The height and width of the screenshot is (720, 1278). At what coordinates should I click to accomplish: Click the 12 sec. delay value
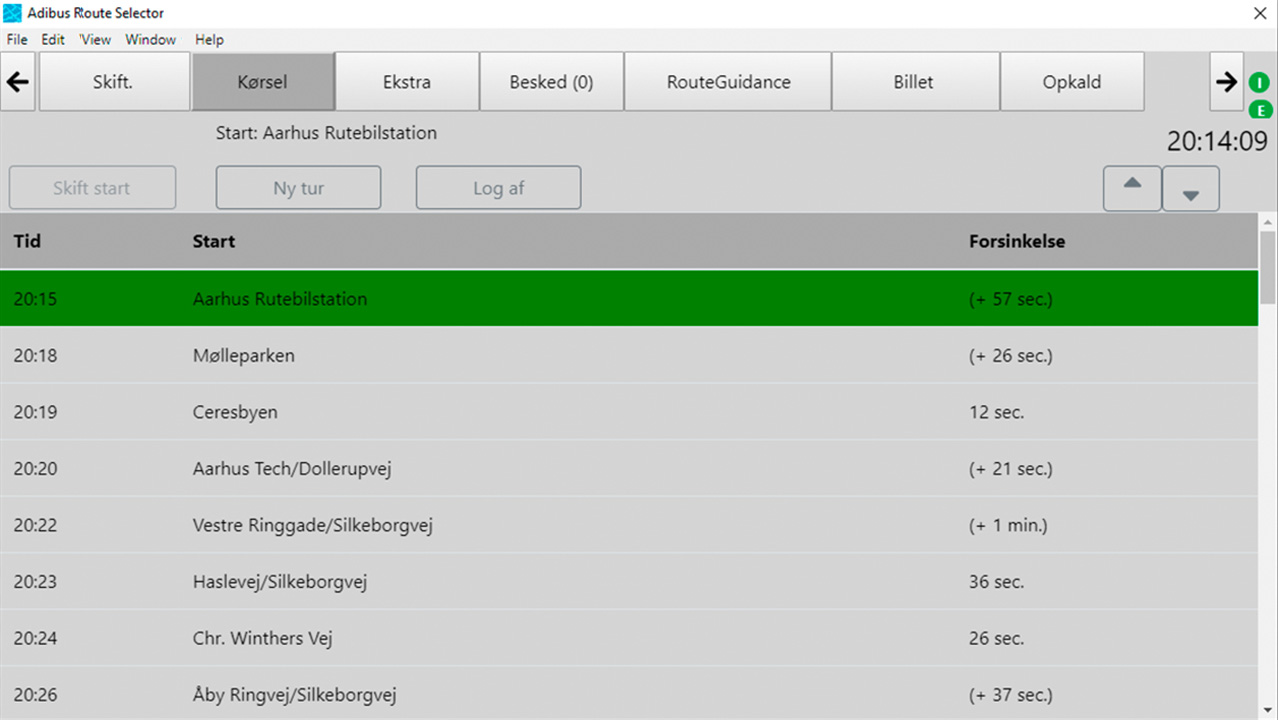pyautogui.click(x=997, y=412)
